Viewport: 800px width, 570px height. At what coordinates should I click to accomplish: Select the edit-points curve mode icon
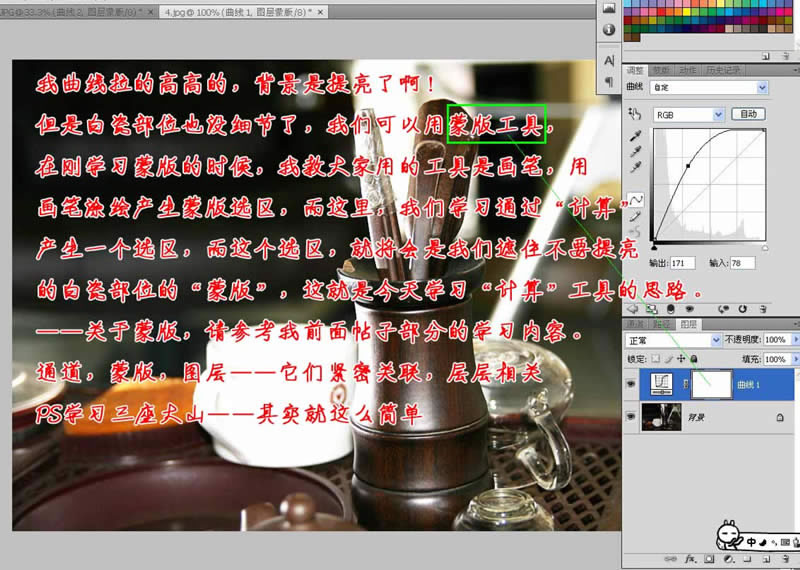click(x=636, y=200)
